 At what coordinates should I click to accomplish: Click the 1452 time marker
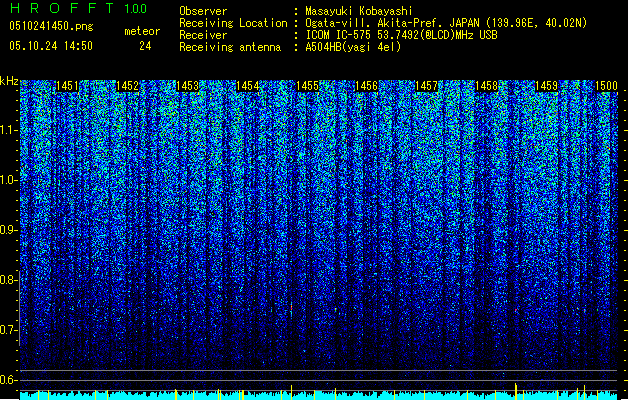[x=127, y=86]
